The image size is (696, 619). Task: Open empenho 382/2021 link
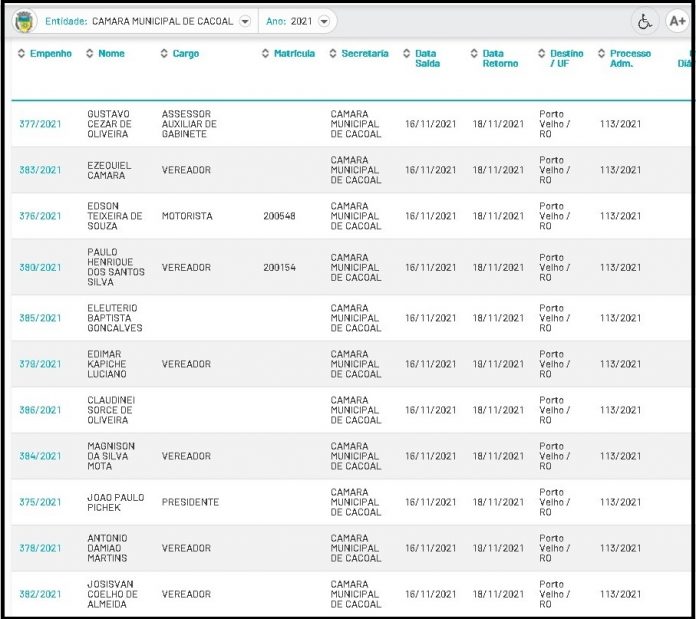pyautogui.click(x=40, y=594)
